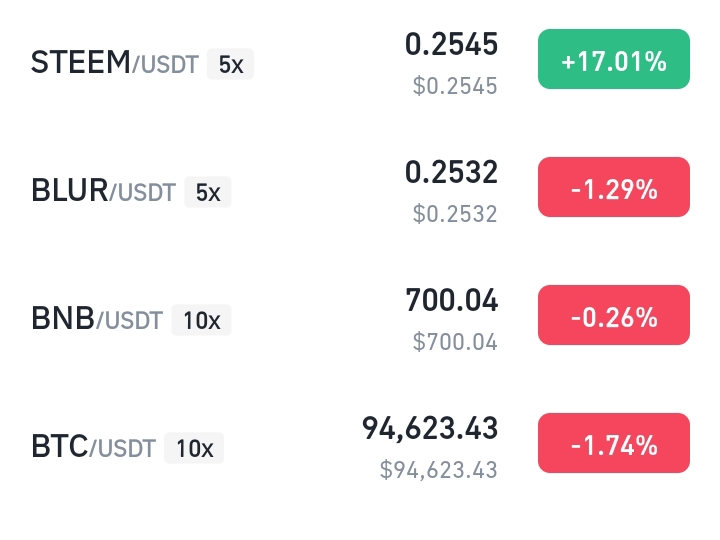Tap the red -1.74% change badge
This screenshot has width=720, height=540.
[x=613, y=443]
